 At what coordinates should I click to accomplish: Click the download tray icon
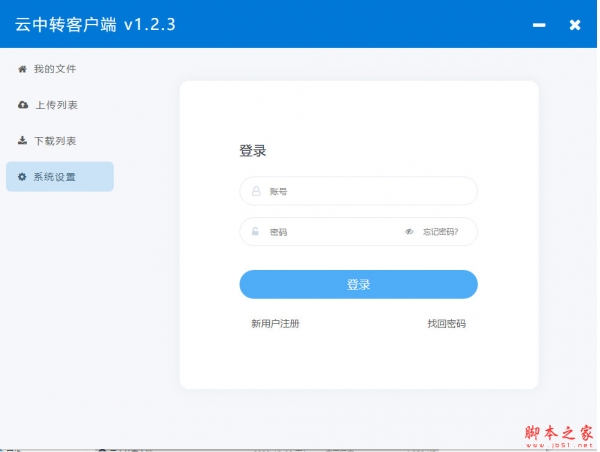pos(23,140)
